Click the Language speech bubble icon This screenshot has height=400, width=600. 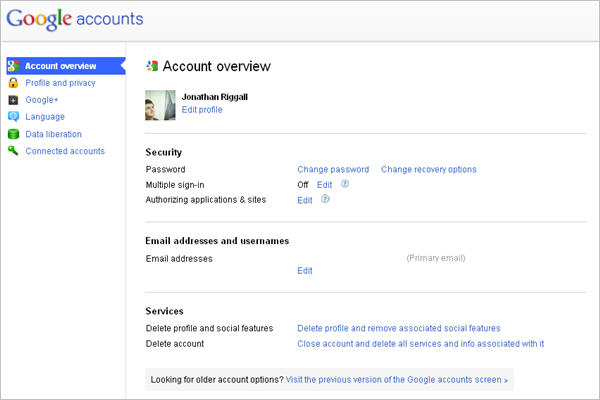tap(13, 117)
